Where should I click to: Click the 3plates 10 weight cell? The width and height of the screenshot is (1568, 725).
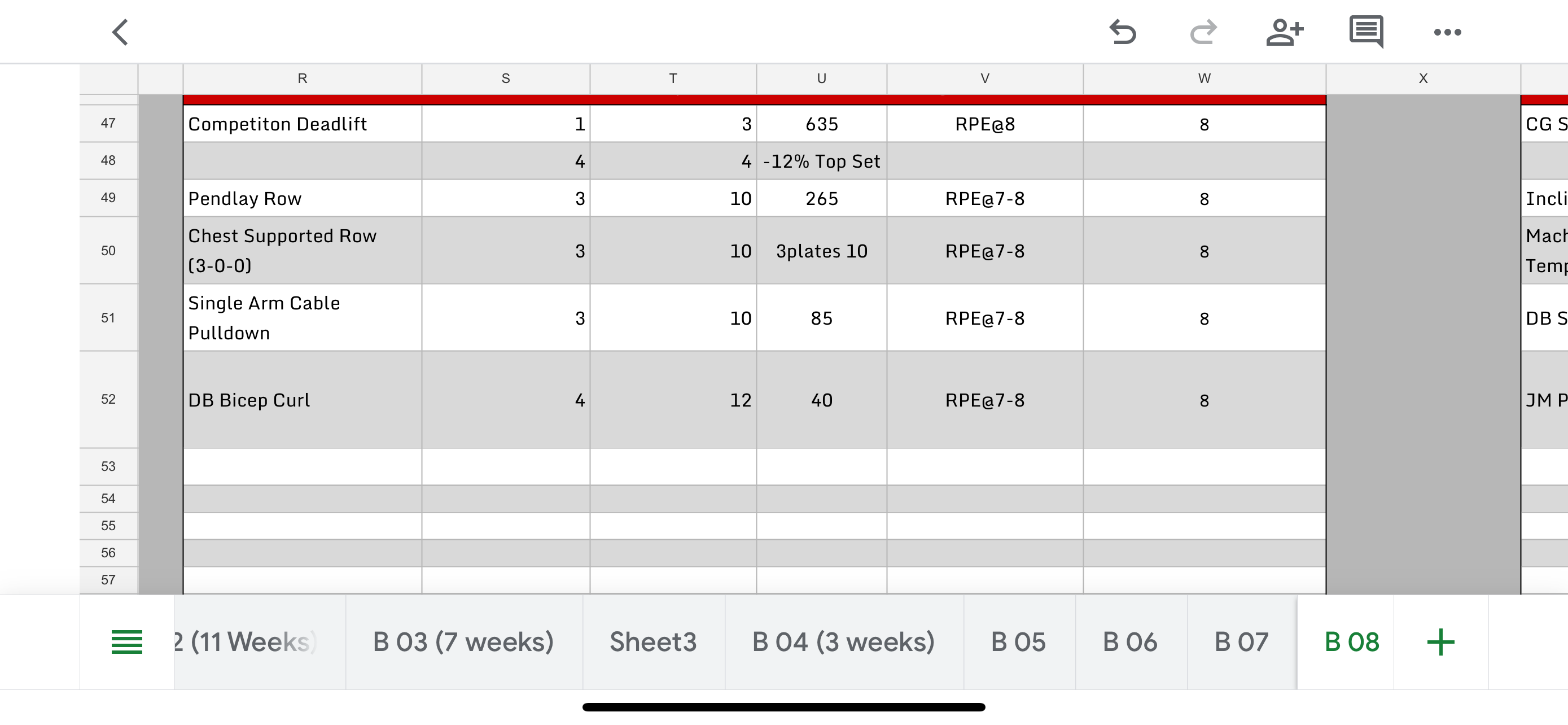821,251
